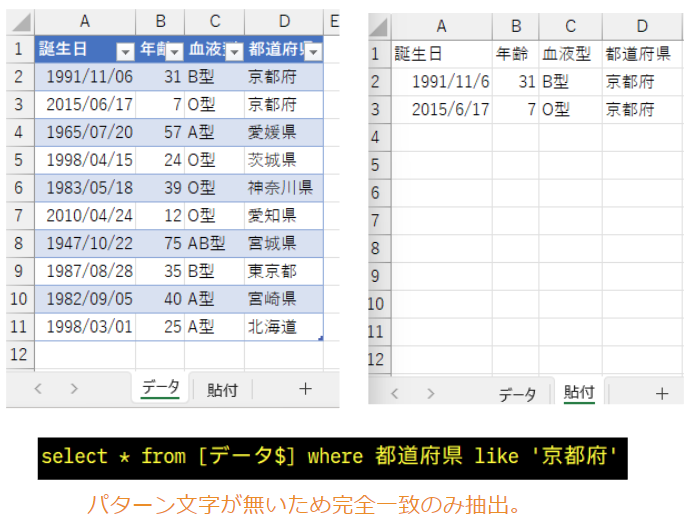This screenshot has height=527, width=685.
Task: Select row 12 header in left sheet
Action: (x=20, y=354)
